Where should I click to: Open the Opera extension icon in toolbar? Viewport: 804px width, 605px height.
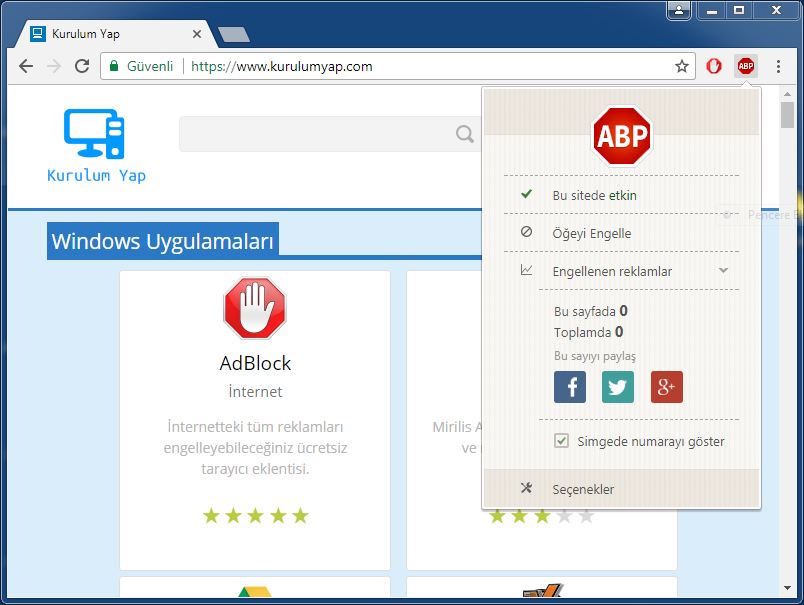tap(714, 66)
